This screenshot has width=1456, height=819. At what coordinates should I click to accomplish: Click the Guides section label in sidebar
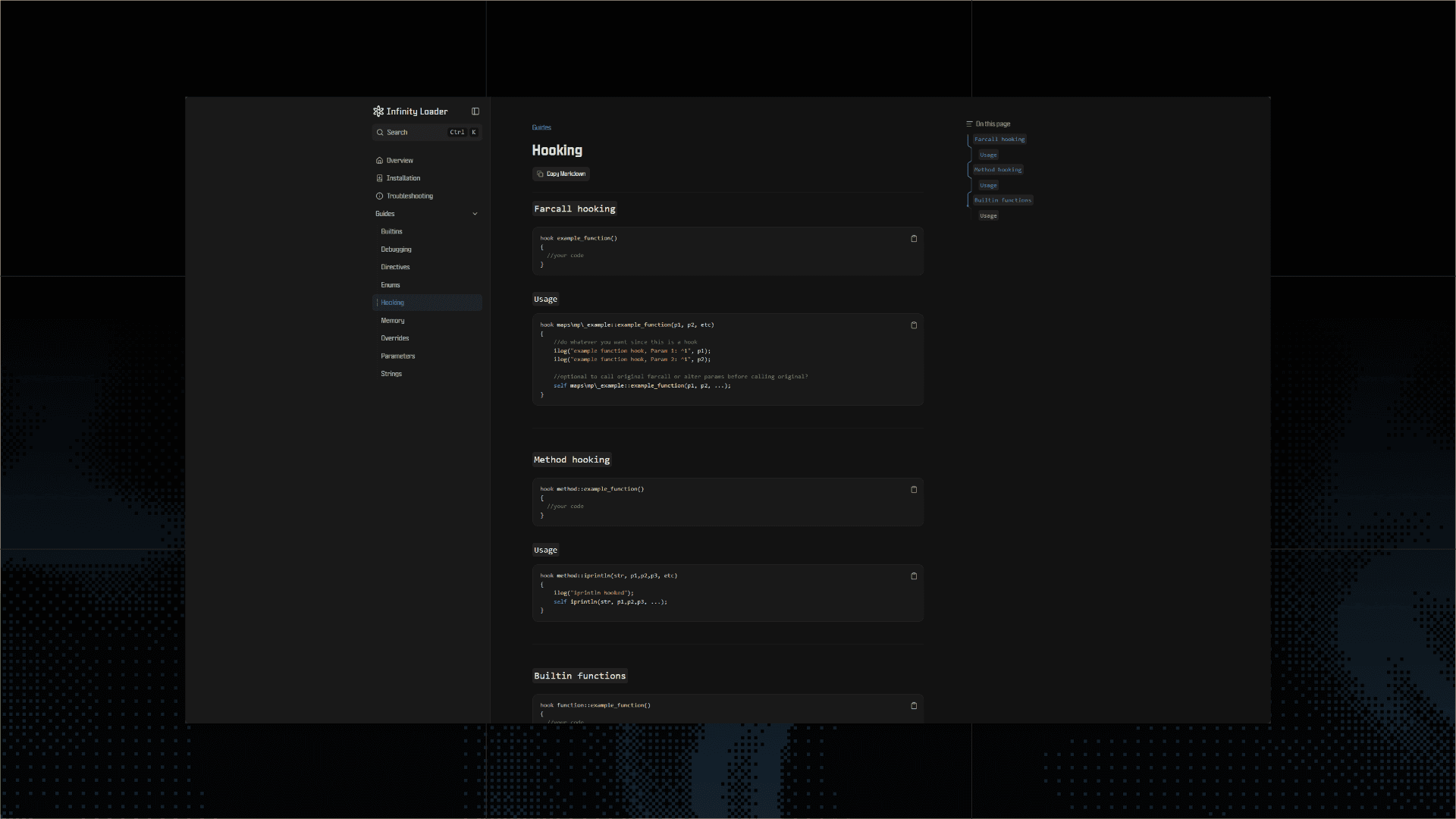tap(385, 214)
